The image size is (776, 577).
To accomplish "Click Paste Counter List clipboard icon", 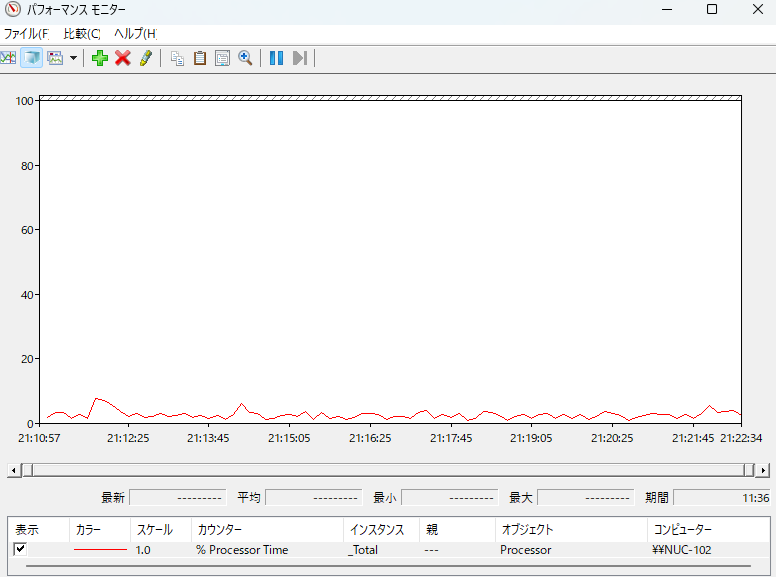I will [x=200, y=58].
